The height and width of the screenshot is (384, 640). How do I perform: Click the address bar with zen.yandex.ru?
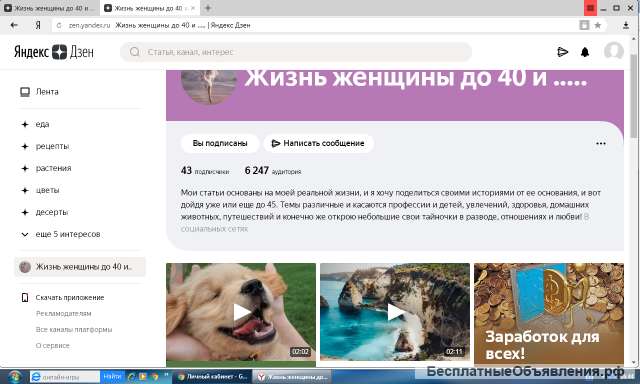tap(314, 25)
